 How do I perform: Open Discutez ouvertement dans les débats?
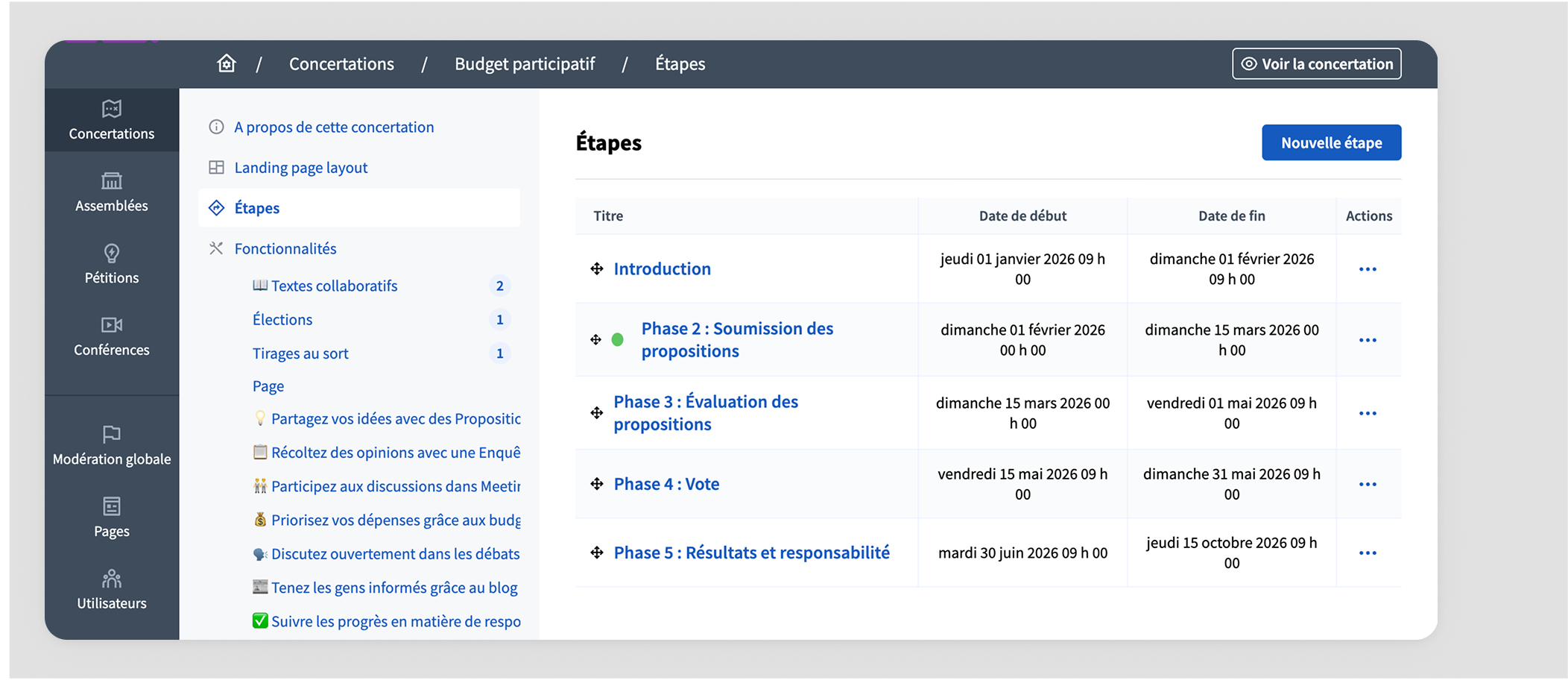coord(387,554)
